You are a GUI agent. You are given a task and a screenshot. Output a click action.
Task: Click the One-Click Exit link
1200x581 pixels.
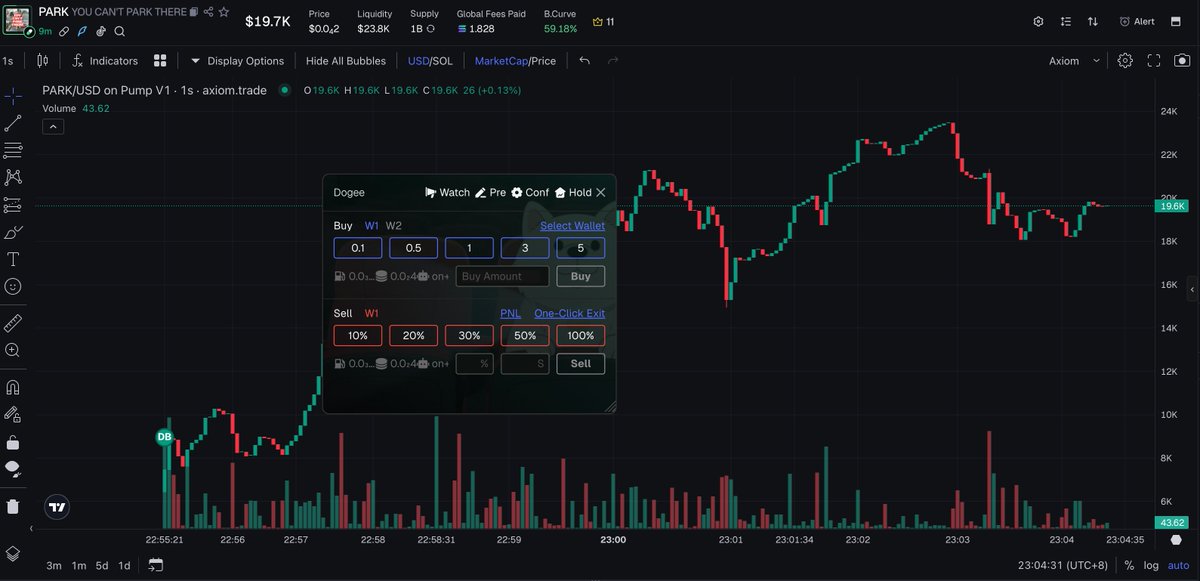tap(569, 313)
